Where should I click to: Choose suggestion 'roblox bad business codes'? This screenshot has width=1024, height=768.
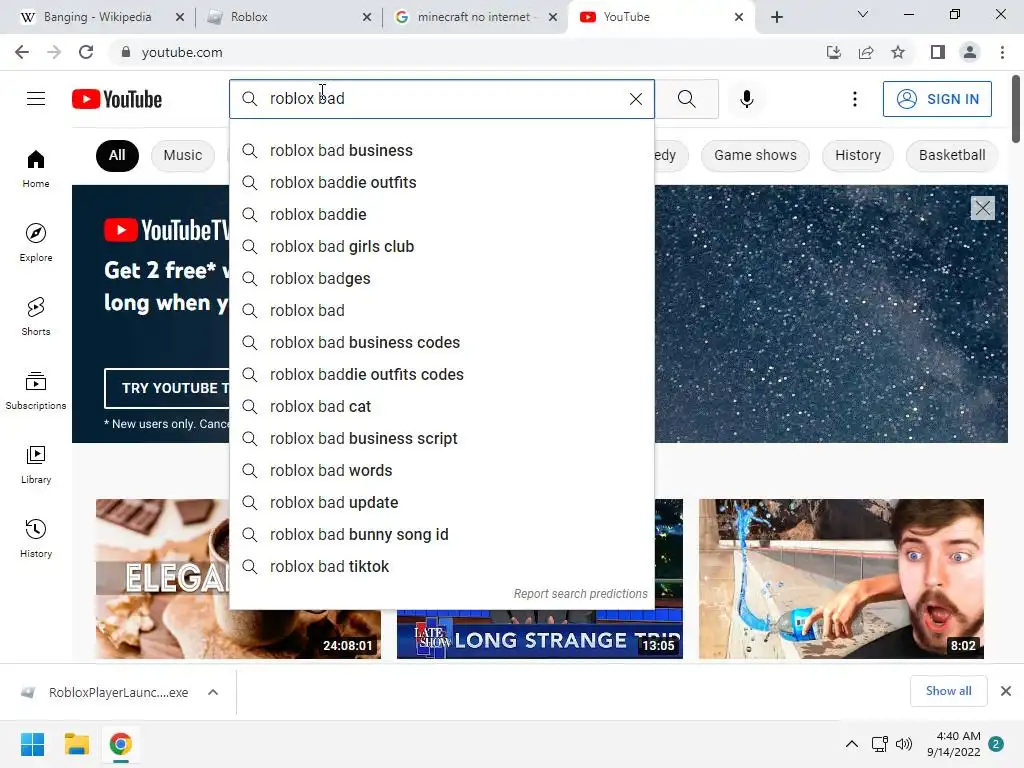tap(441, 342)
